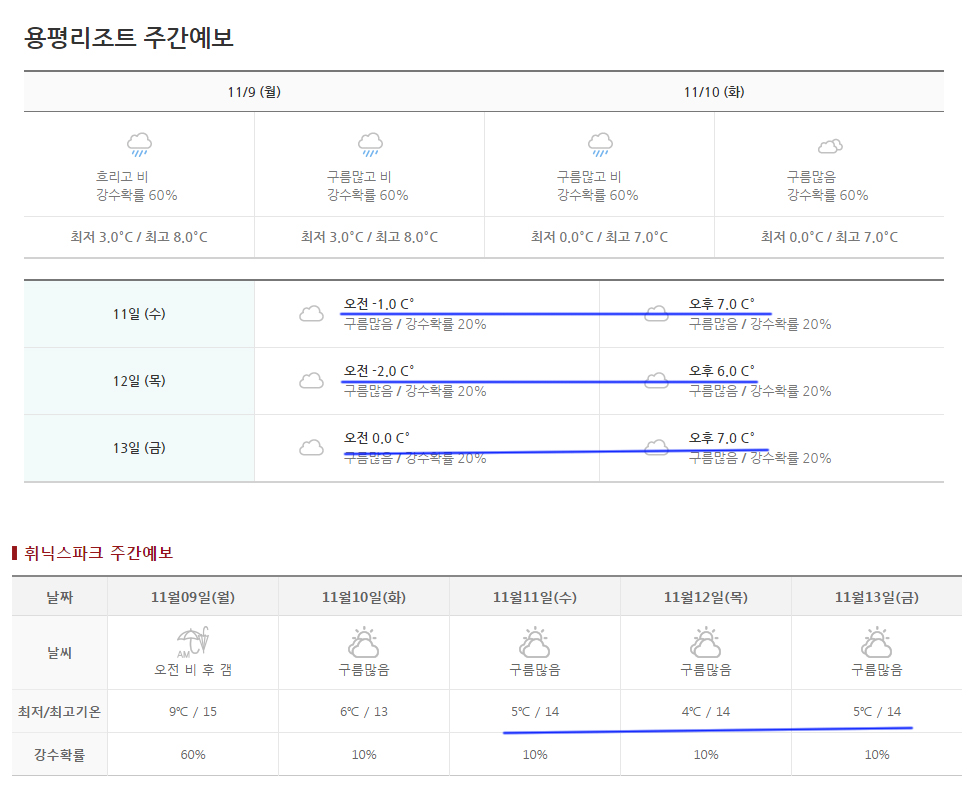Click partly cloudy icon under 11월10일(화)
This screenshot has width=978, height=788.
click(364, 643)
